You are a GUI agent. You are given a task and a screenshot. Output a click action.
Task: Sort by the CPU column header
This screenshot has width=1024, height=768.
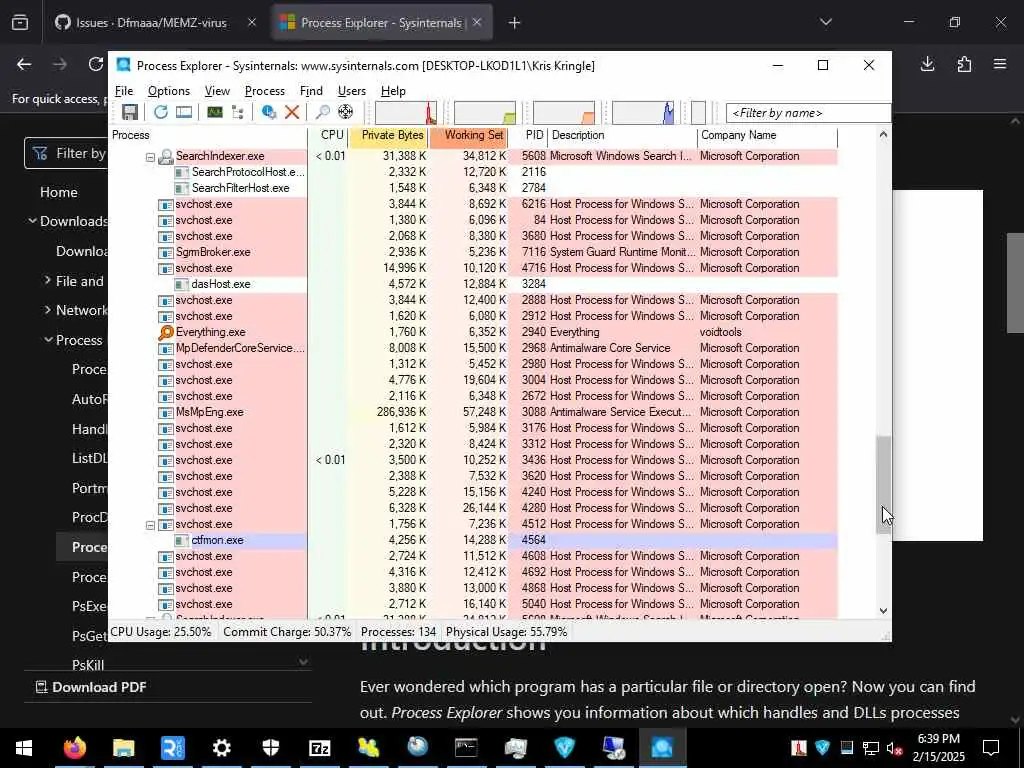[x=327, y=135]
